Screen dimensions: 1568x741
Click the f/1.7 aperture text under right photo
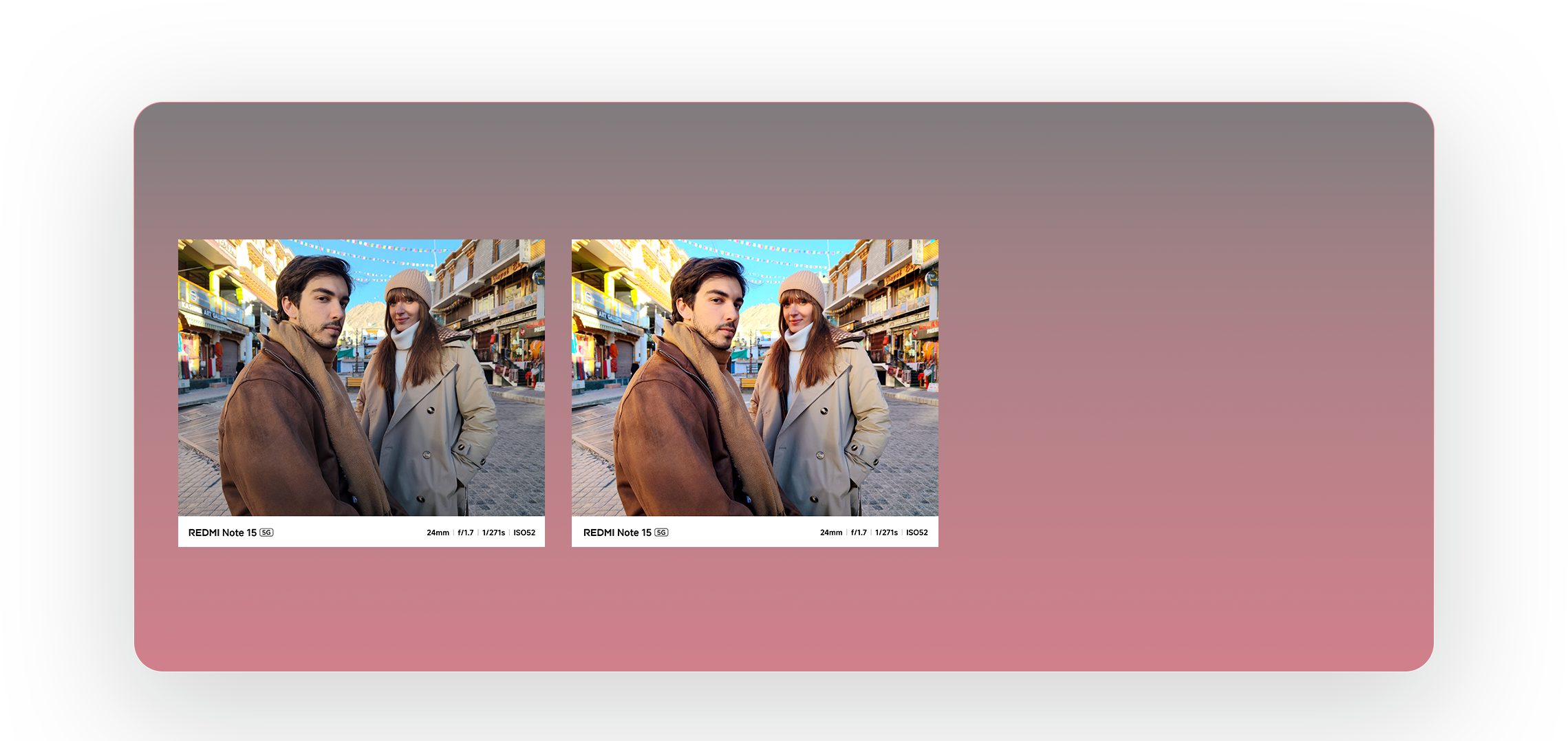click(x=859, y=533)
